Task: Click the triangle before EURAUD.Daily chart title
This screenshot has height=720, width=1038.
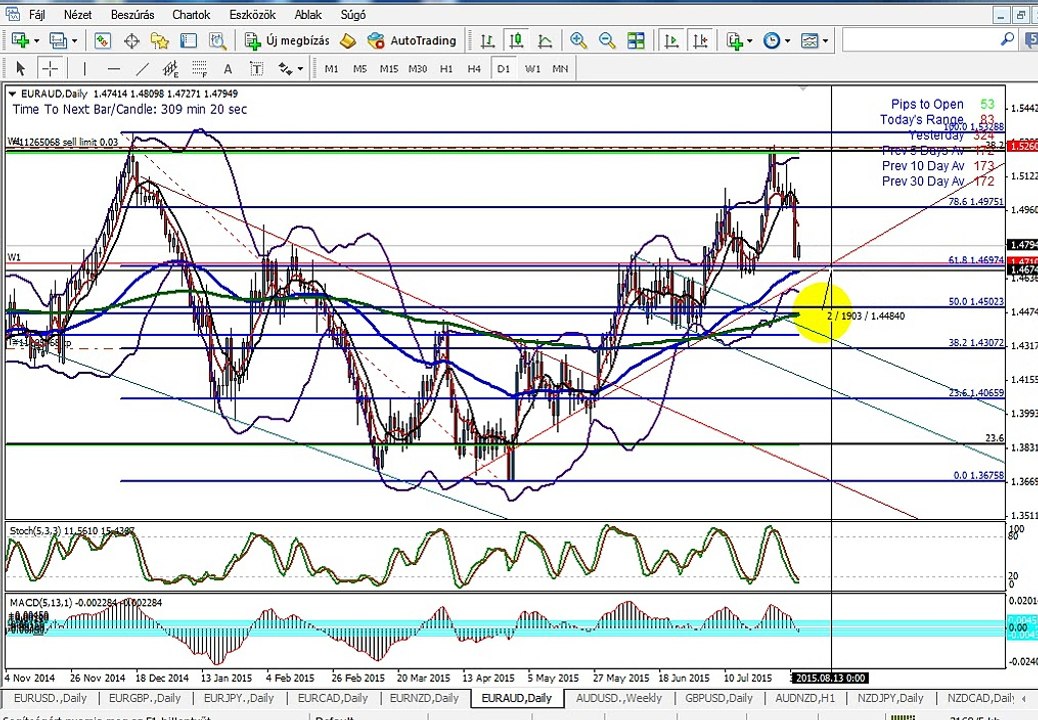Action: [12, 94]
